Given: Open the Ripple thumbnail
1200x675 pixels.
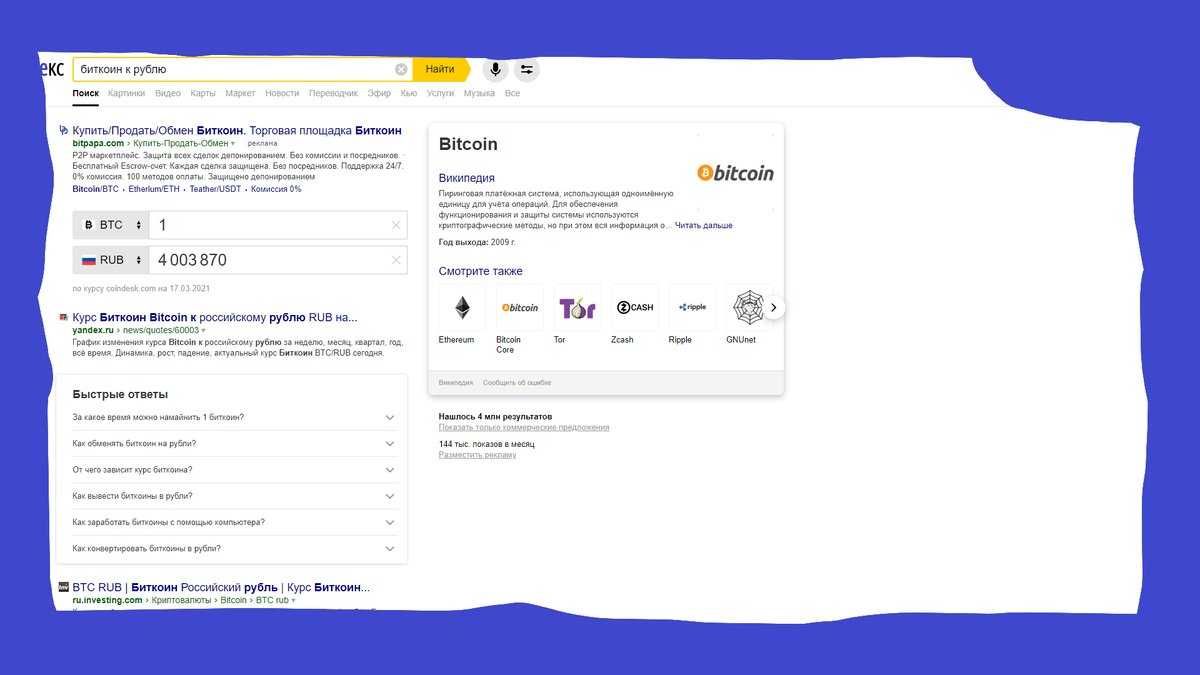Looking at the screenshot, I should (x=692, y=307).
